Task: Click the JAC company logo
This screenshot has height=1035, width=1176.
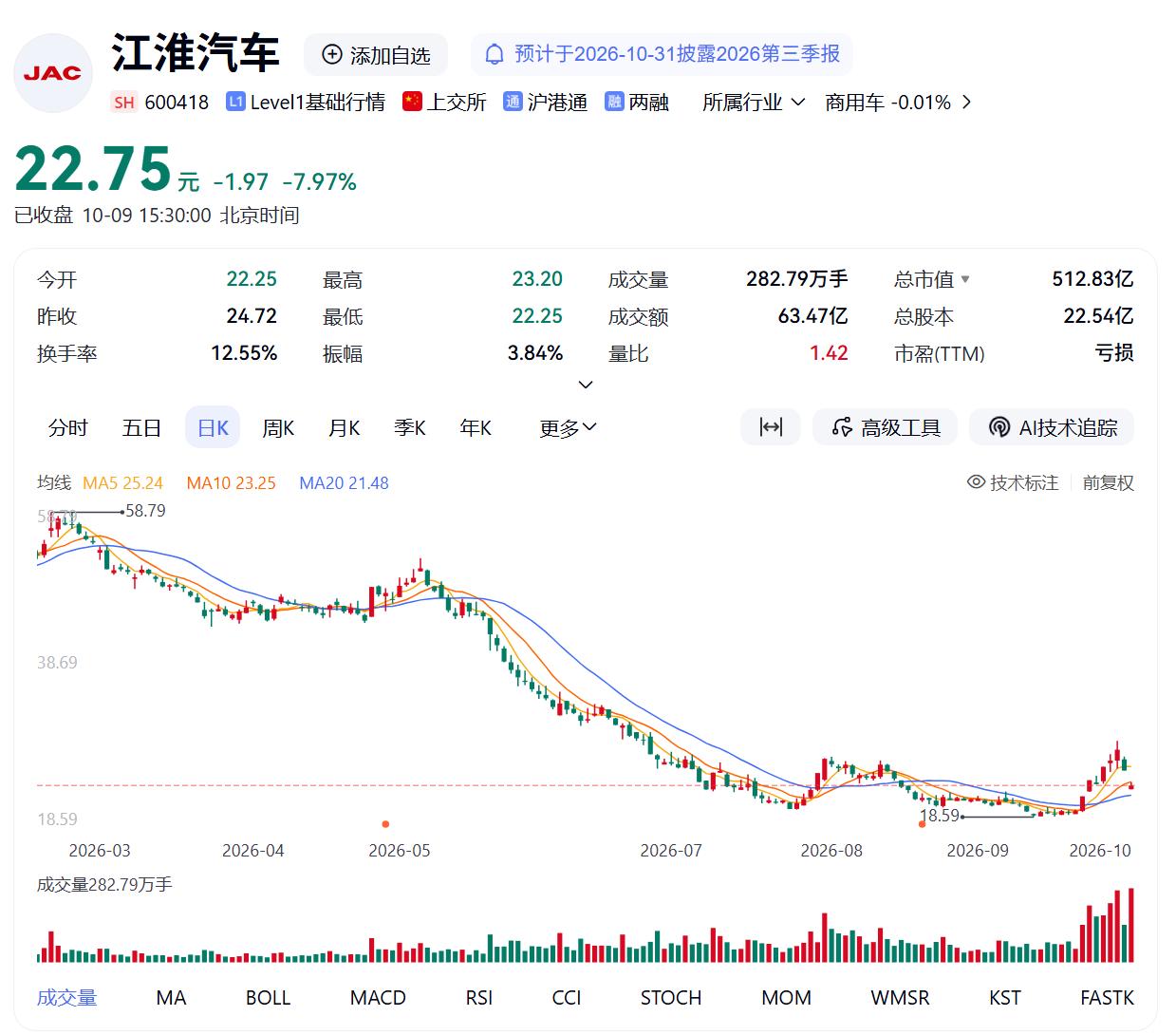Action: click(53, 73)
